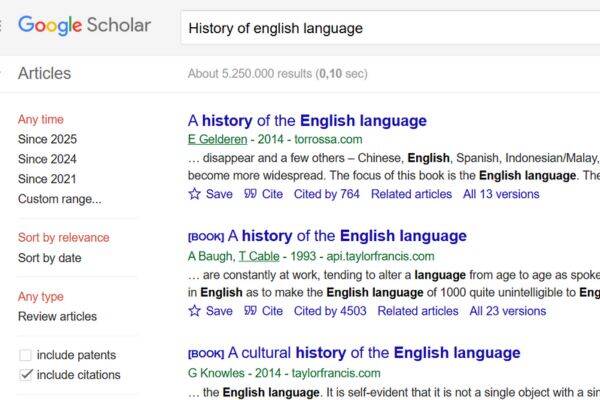Click the search box containing History of english language
The height and width of the screenshot is (400, 600).
[x=390, y=28]
